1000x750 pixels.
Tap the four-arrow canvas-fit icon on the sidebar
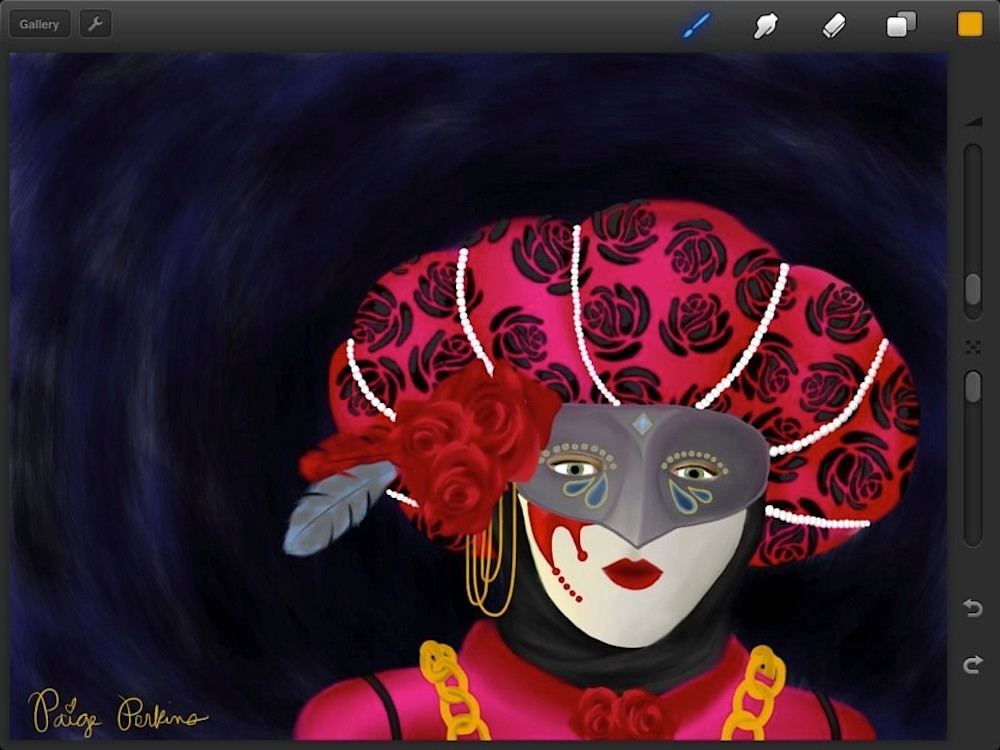972,345
